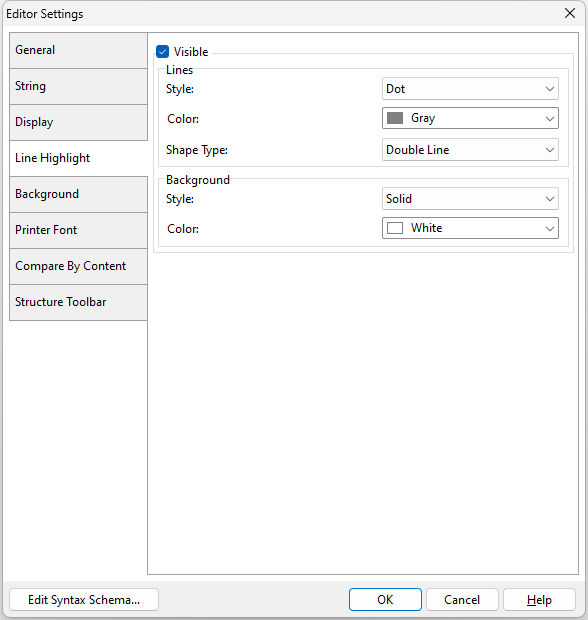Open the Printer Font tab
Image resolution: width=588 pixels, height=620 pixels.
pyautogui.click(x=78, y=231)
